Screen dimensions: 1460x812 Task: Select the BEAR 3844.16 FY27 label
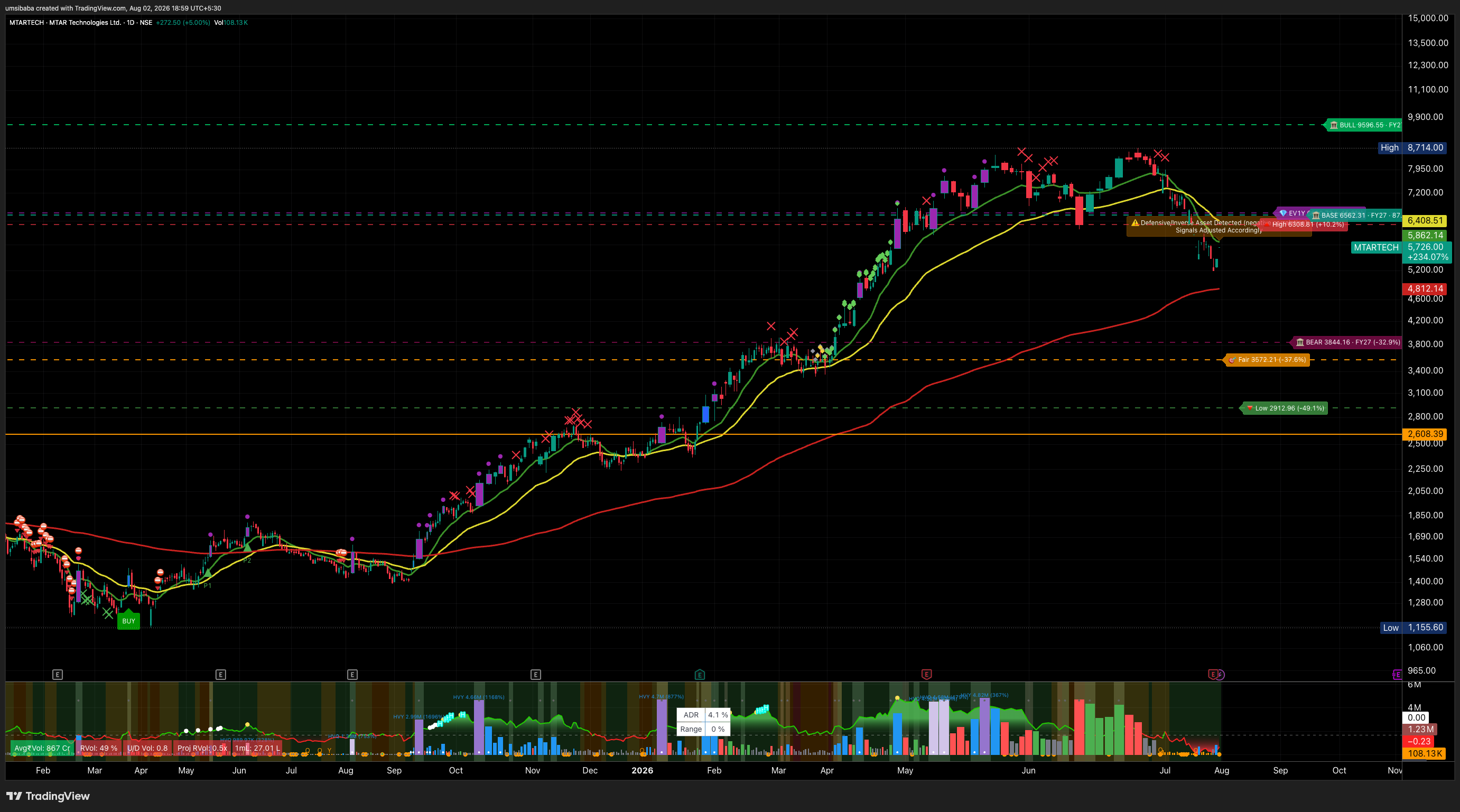[x=1346, y=342]
